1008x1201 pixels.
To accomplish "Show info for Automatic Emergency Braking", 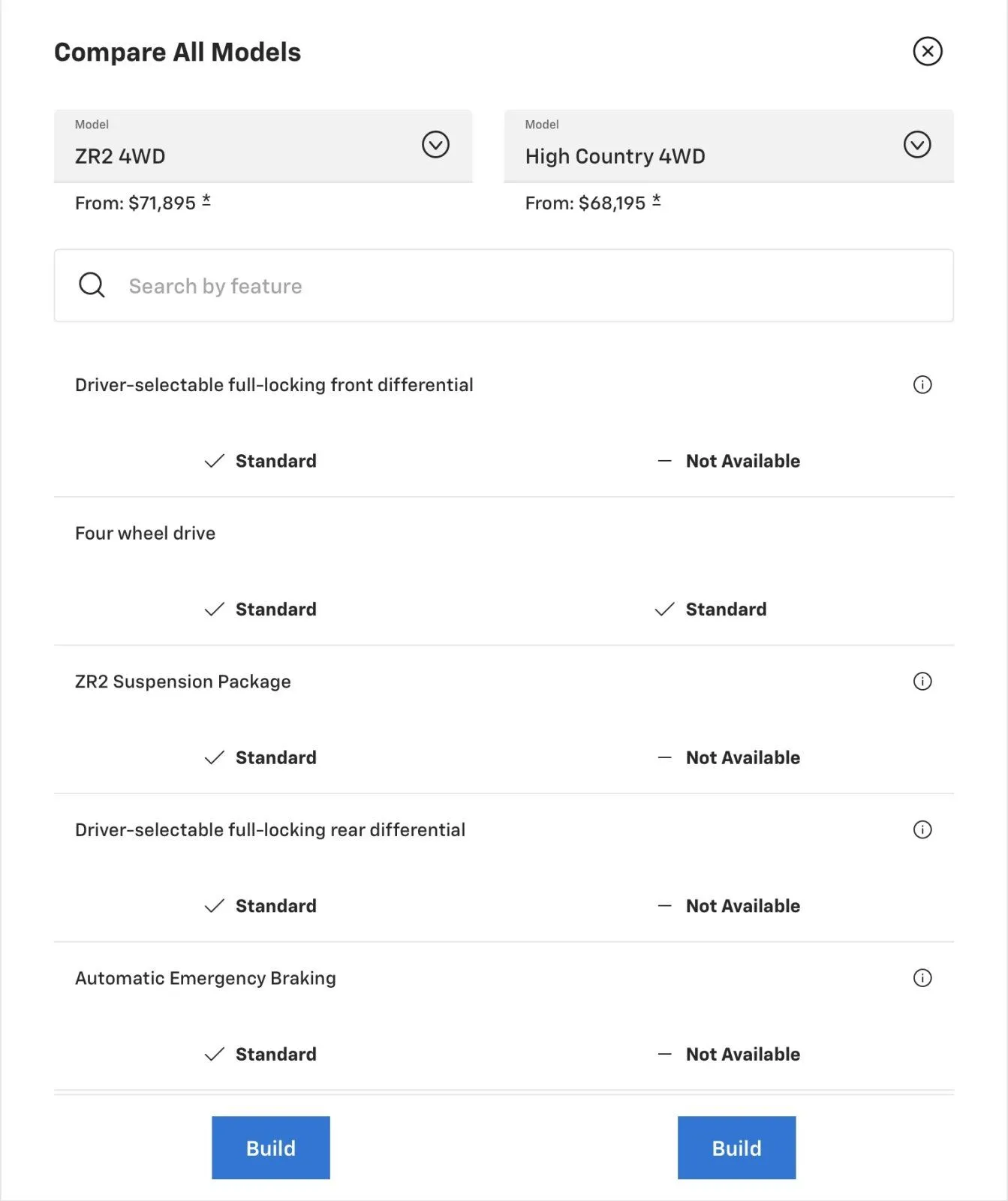I will 922,977.
